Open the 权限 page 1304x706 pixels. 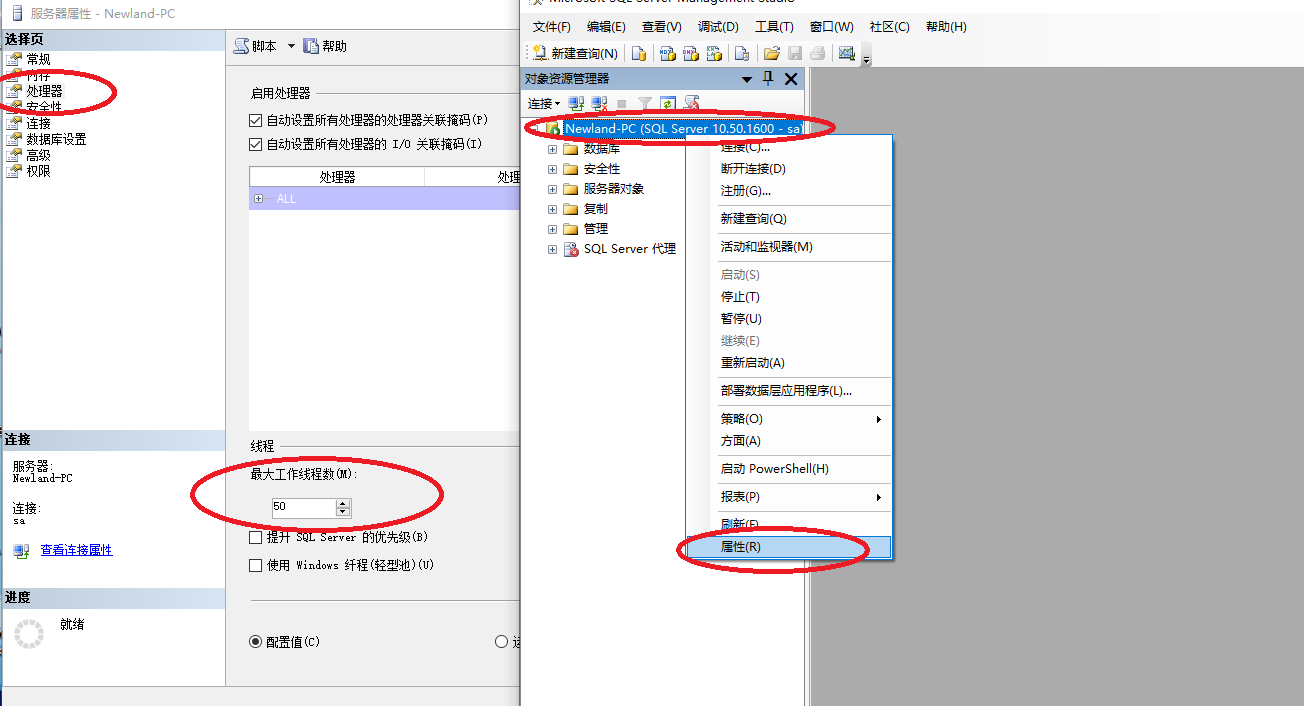pos(38,171)
